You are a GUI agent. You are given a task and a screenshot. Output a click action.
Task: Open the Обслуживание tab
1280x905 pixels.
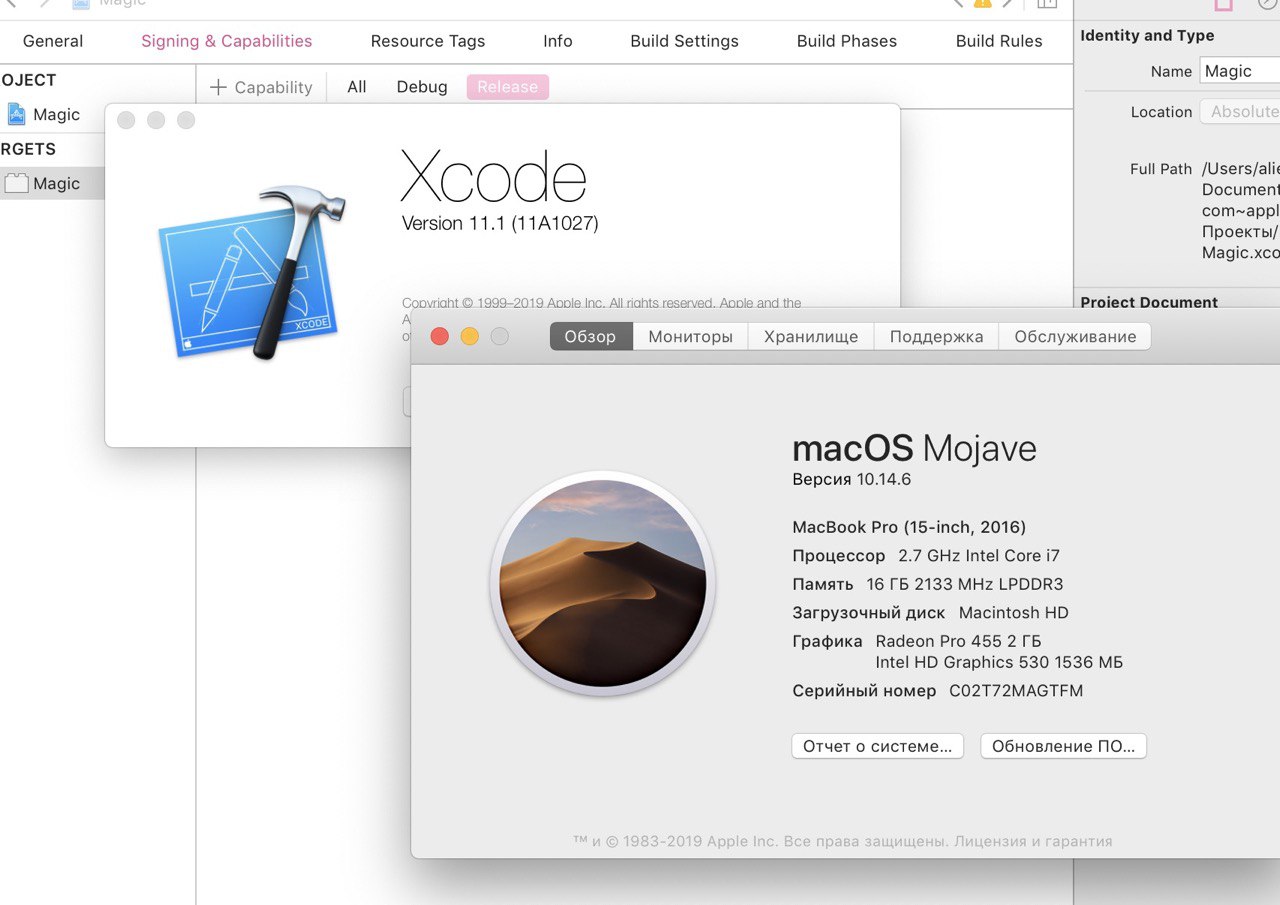coord(1075,337)
